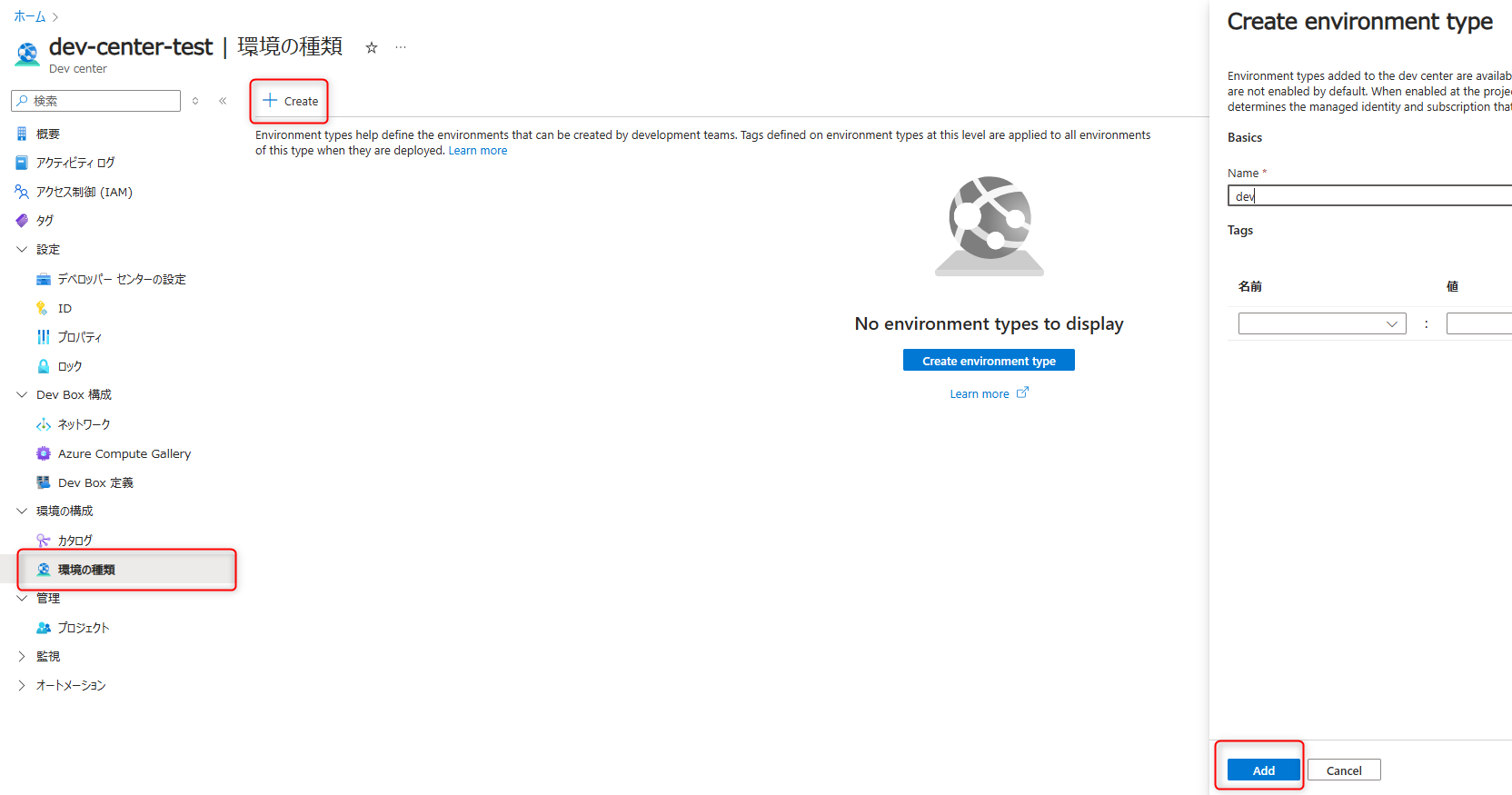The image size is (1512, 795).
Task: Go to ホーム breadcrumb
Action: 29,16
